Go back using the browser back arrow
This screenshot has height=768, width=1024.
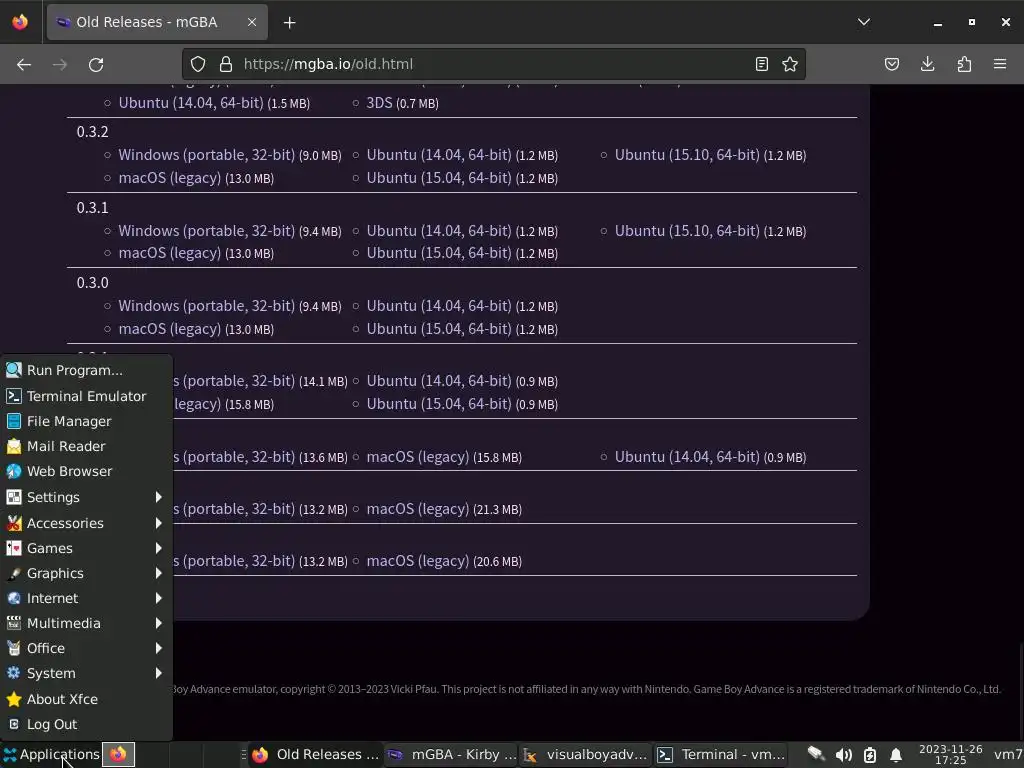24,65
